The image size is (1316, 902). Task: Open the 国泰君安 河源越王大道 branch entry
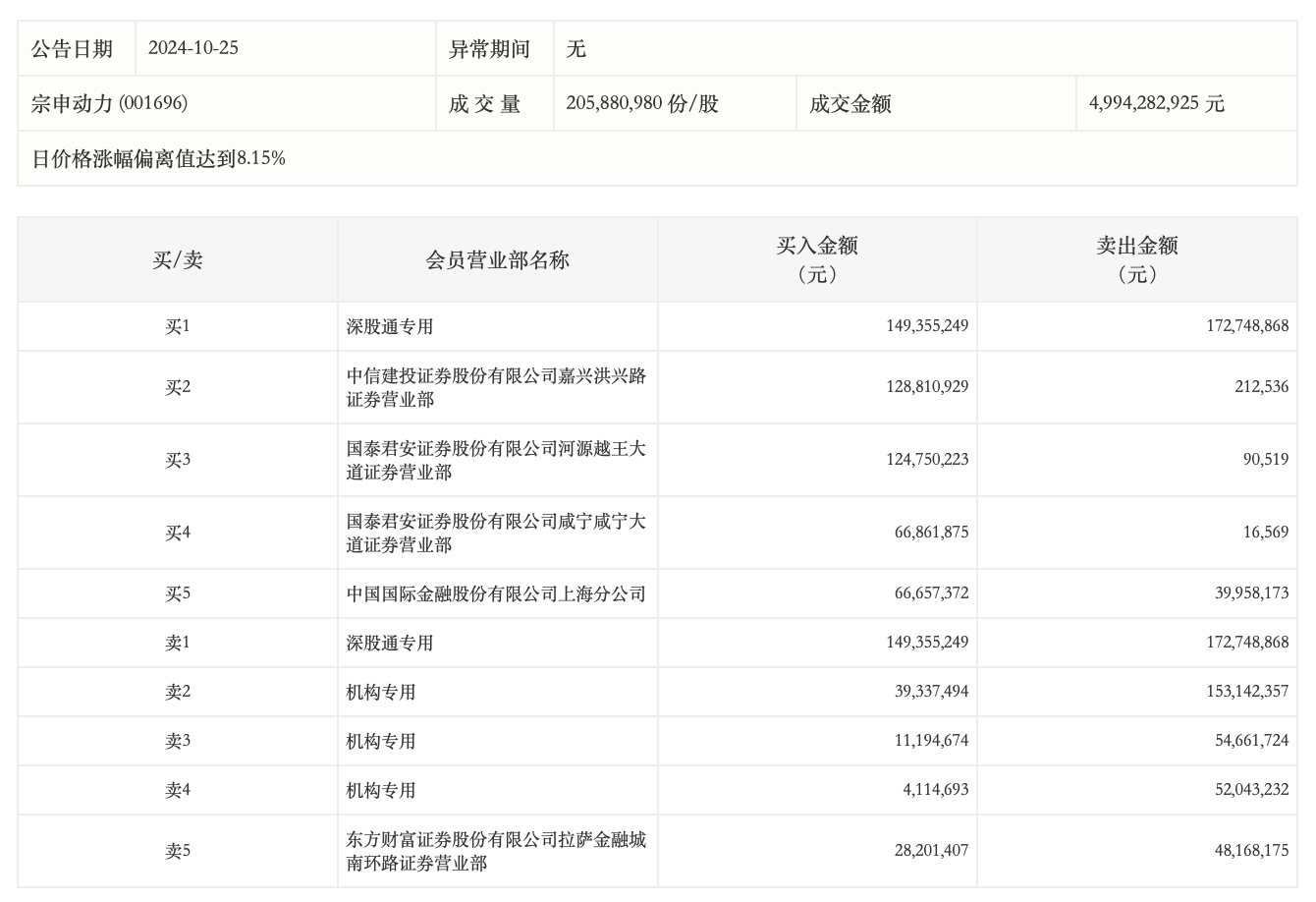496,460
